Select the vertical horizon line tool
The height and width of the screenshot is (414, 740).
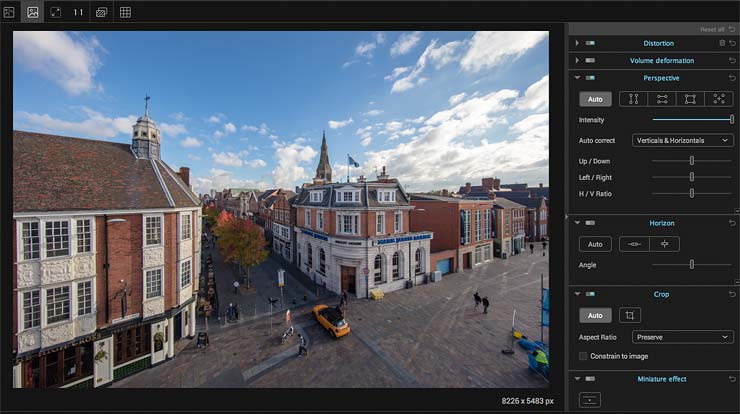(664, 244)
